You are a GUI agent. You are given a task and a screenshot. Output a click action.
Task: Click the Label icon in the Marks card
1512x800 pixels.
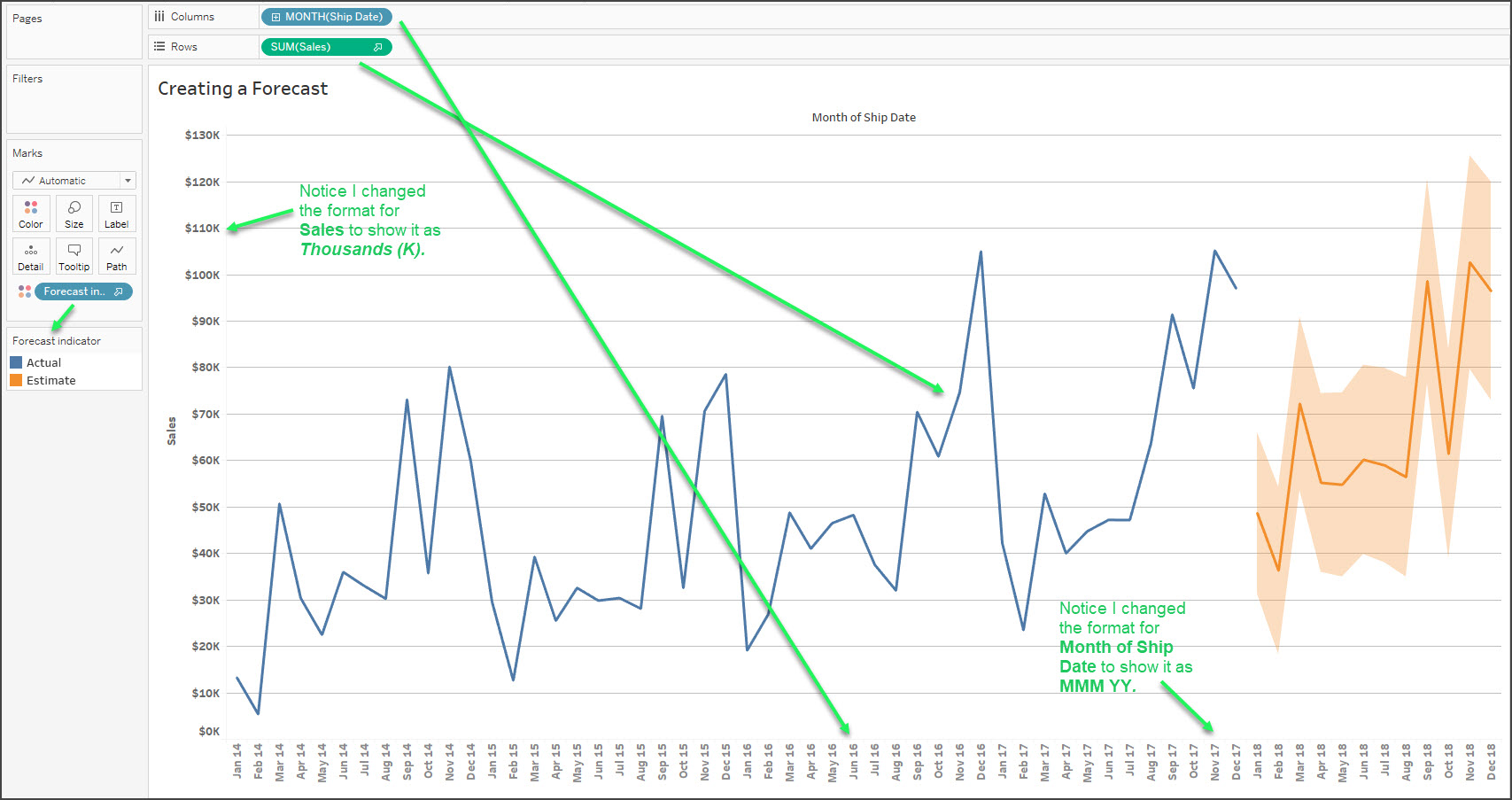[116, 213]
